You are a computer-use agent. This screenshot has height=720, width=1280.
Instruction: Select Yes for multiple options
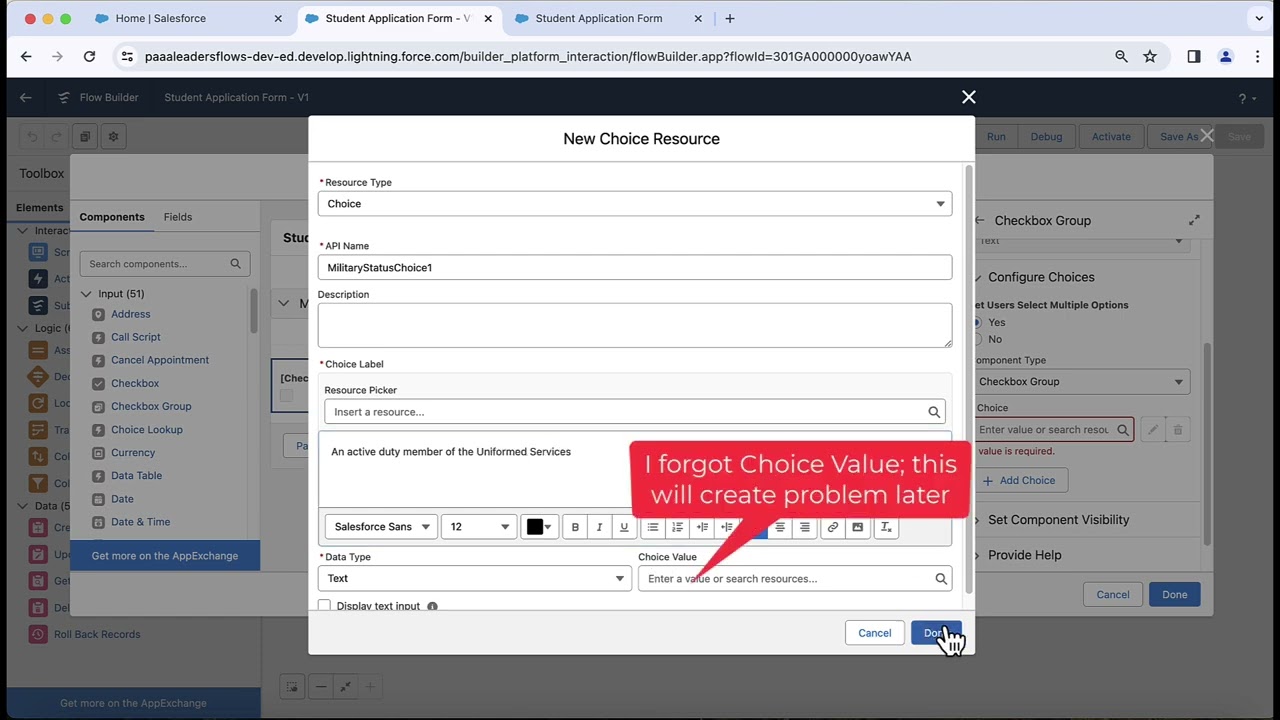click(977, 322)
